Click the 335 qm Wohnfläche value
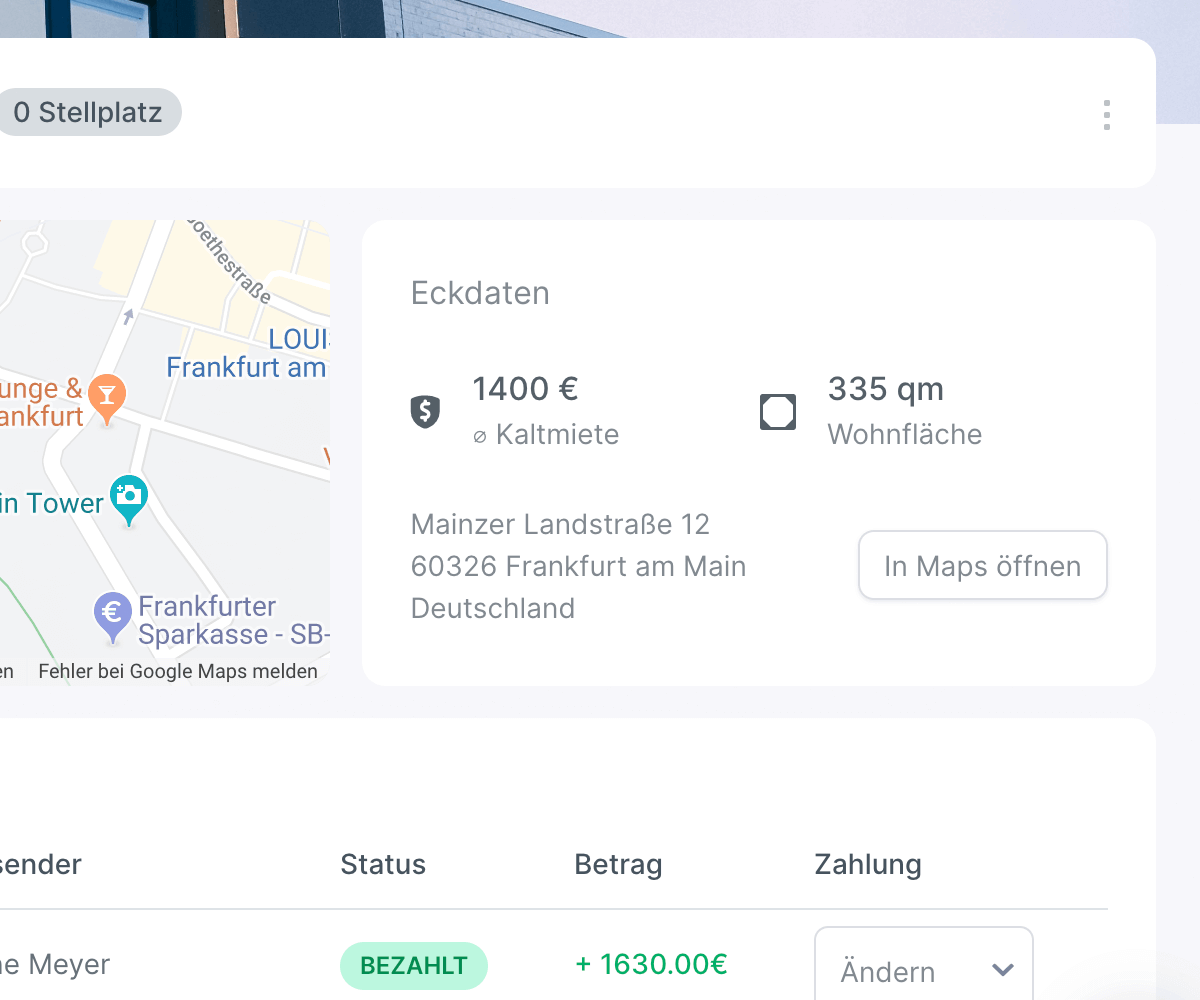The width and height of the screenshot is (1200, 1000). coord(885,388)
